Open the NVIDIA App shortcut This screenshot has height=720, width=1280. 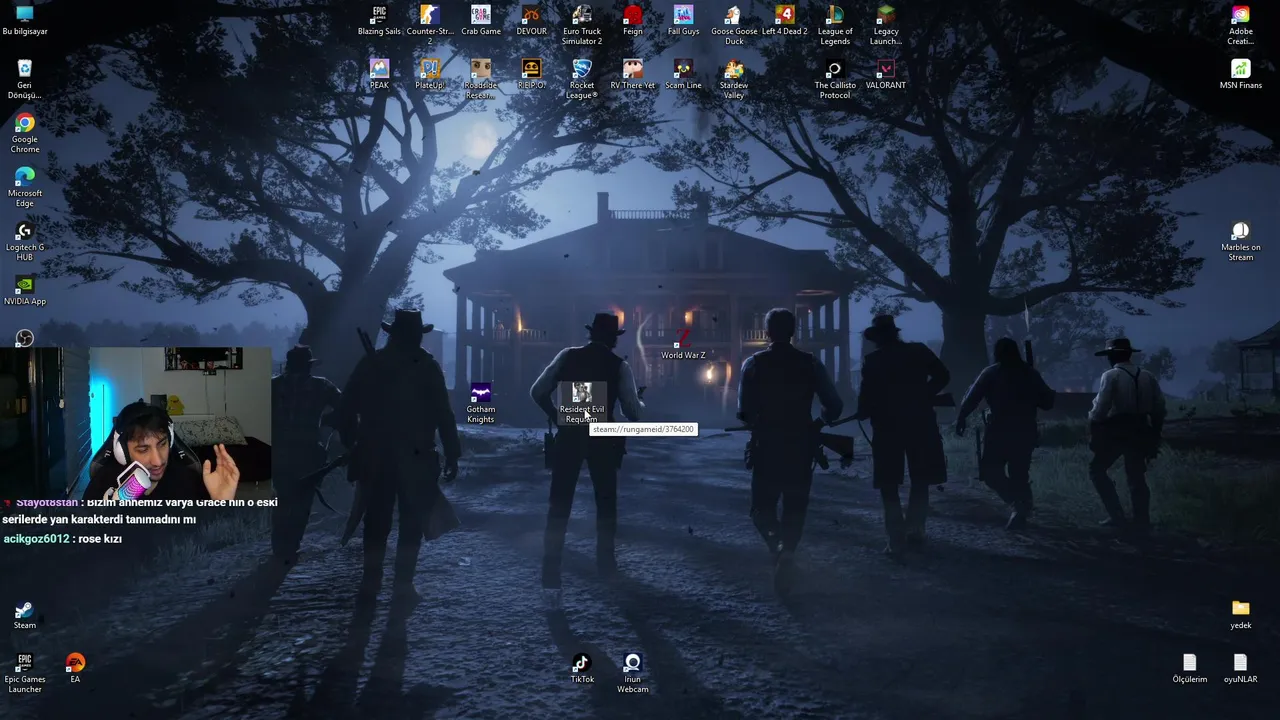pos(25,290)
